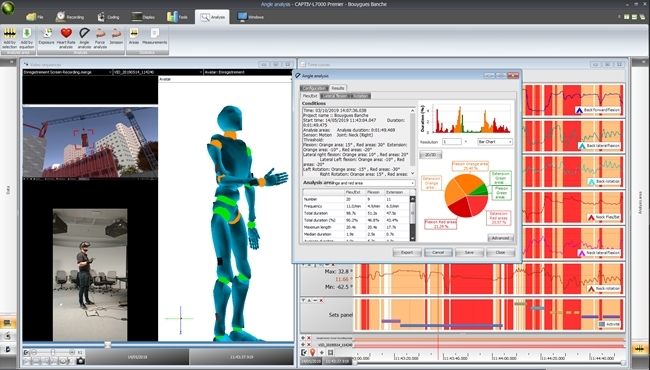The width and height of the screenshot is (650, 370).
Task: Select the Angle analysis ribbon icon
Action: (84, 39)
